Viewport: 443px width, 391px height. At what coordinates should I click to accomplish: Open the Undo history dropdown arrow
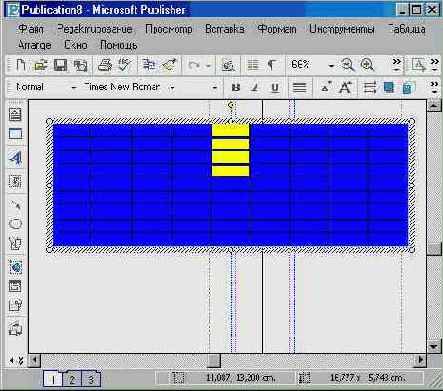[208, 65]
